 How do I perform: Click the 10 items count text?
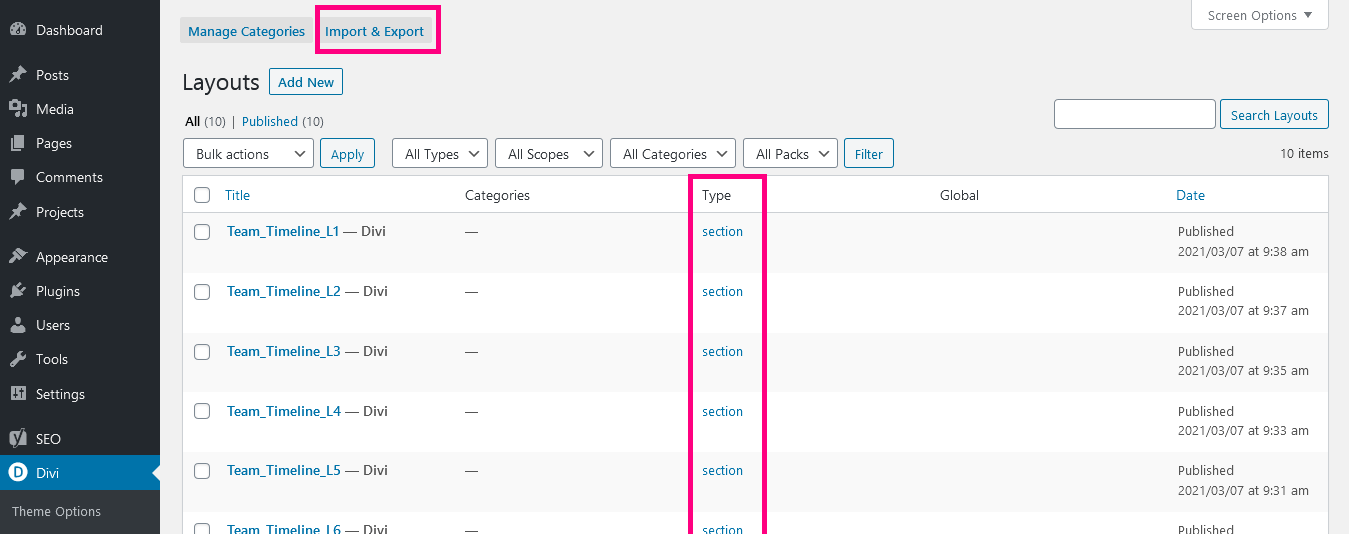click(1304, 153)
